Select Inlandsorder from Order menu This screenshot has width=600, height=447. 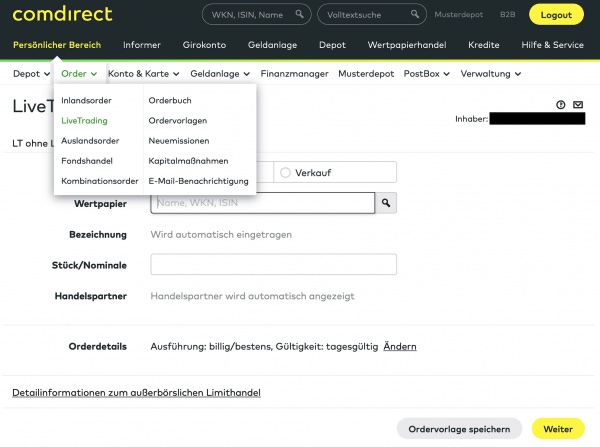[86, 100]
